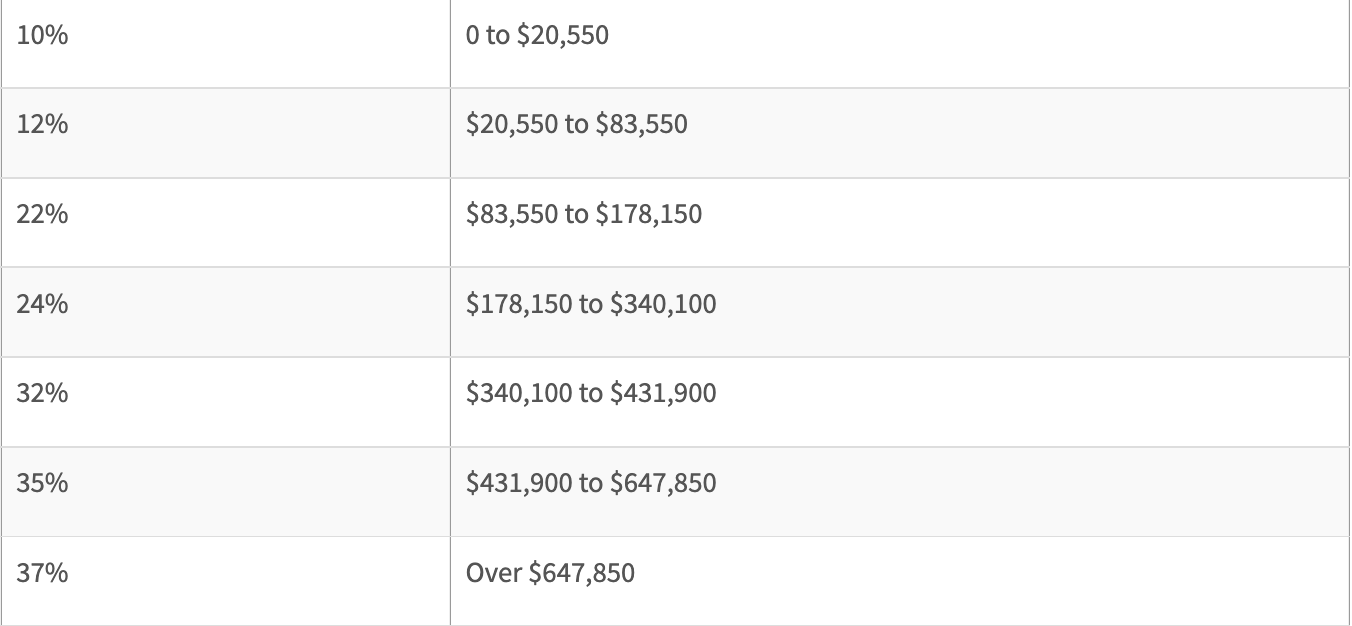
Task: Click empty space beside the 35% label
Action: tap(260, 491)
